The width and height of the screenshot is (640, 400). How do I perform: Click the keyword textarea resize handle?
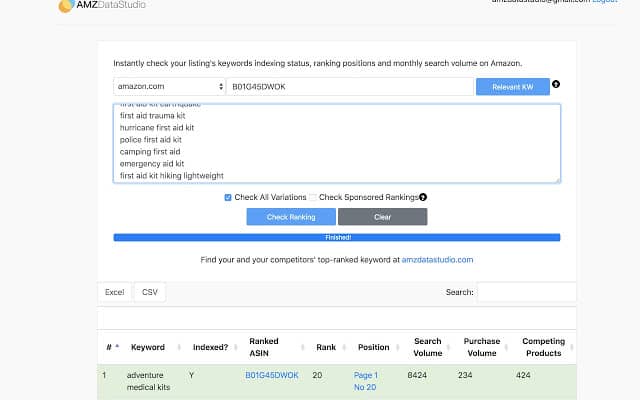tap(557, 180)
